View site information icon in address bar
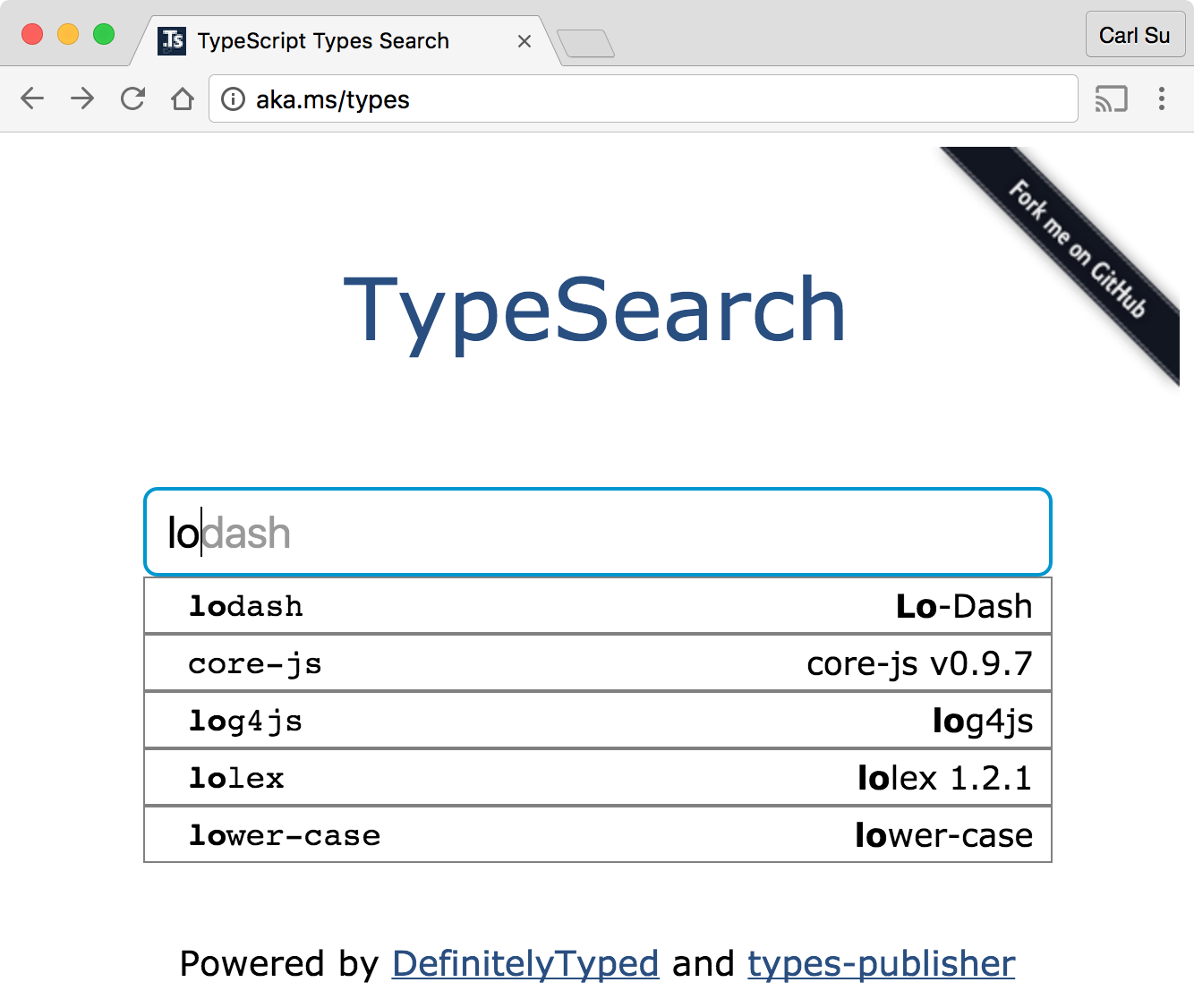Screen dimensions: 1194x1008 pos(233,98)
